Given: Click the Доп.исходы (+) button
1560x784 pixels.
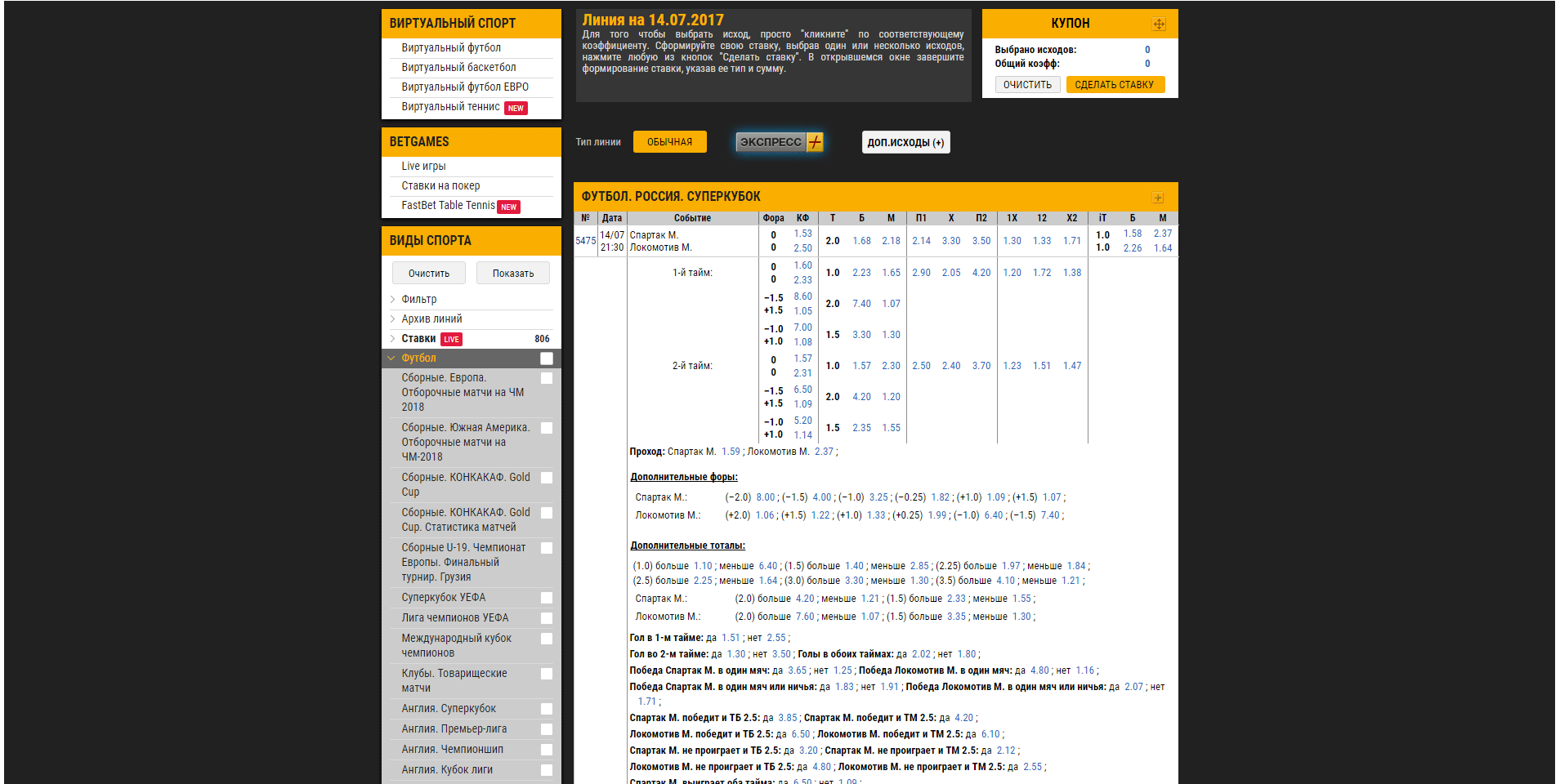Looking at the screenshot, I should click(x=905, y=142).
